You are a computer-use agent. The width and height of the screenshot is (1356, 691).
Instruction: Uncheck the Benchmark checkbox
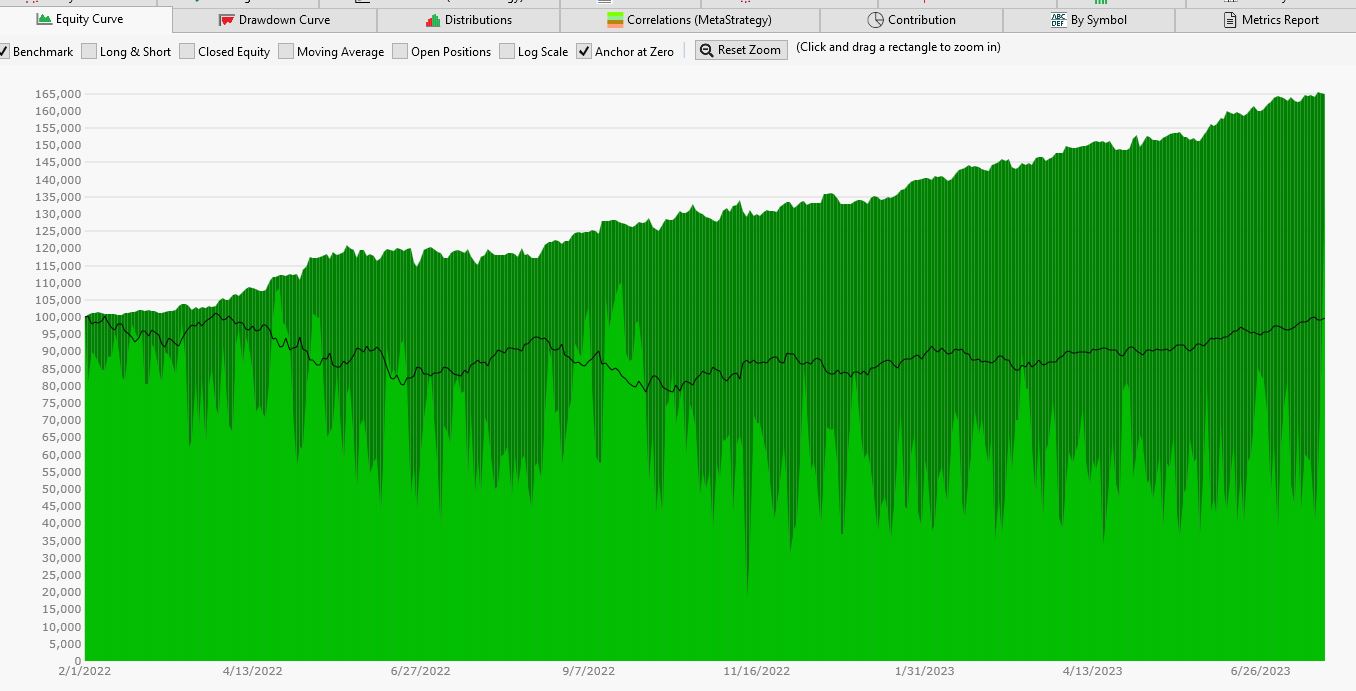(x=4, y=51)
